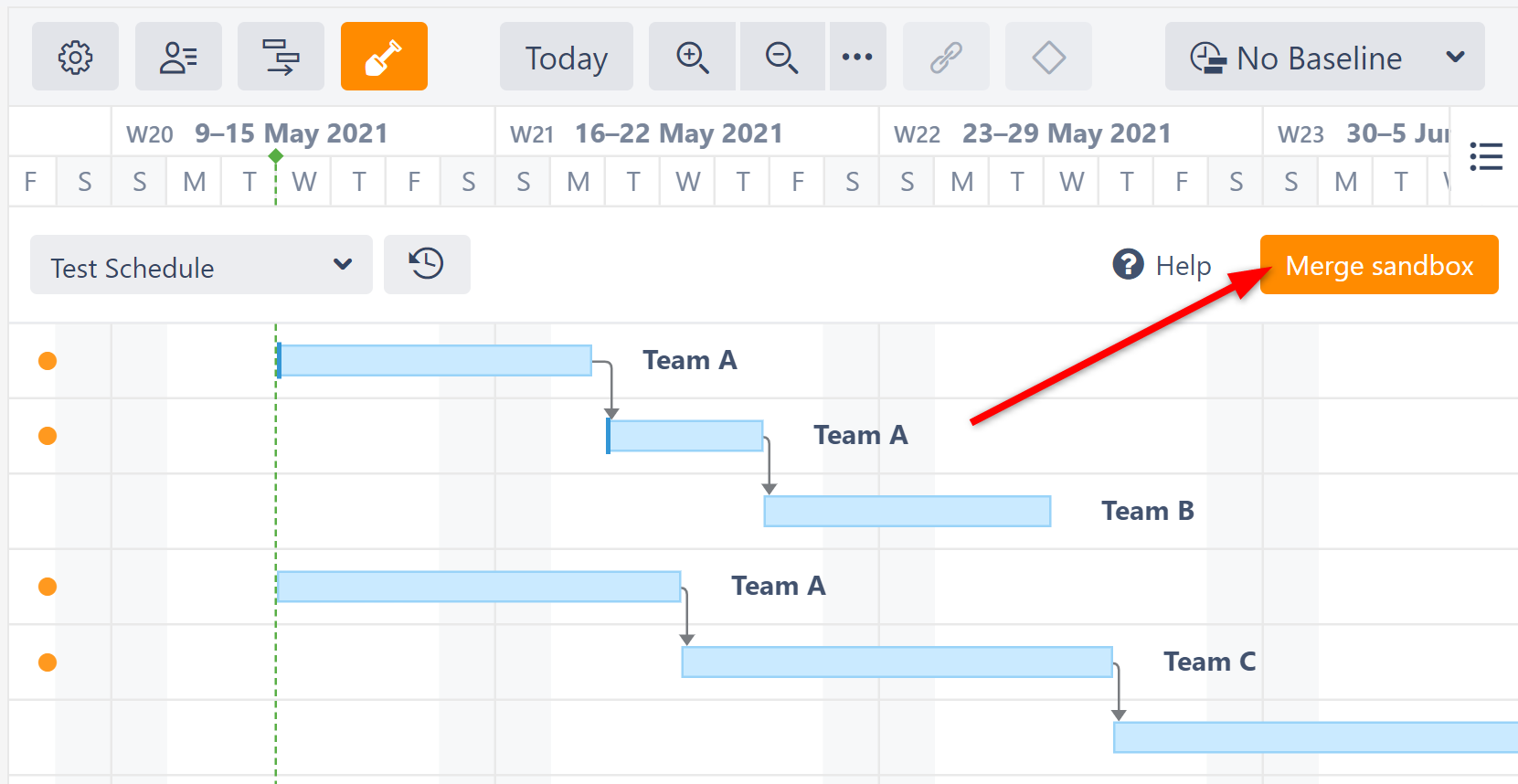Zoom in on the timeline
Viewport: 1518px width, 784px height.
(x=692, y=57)
